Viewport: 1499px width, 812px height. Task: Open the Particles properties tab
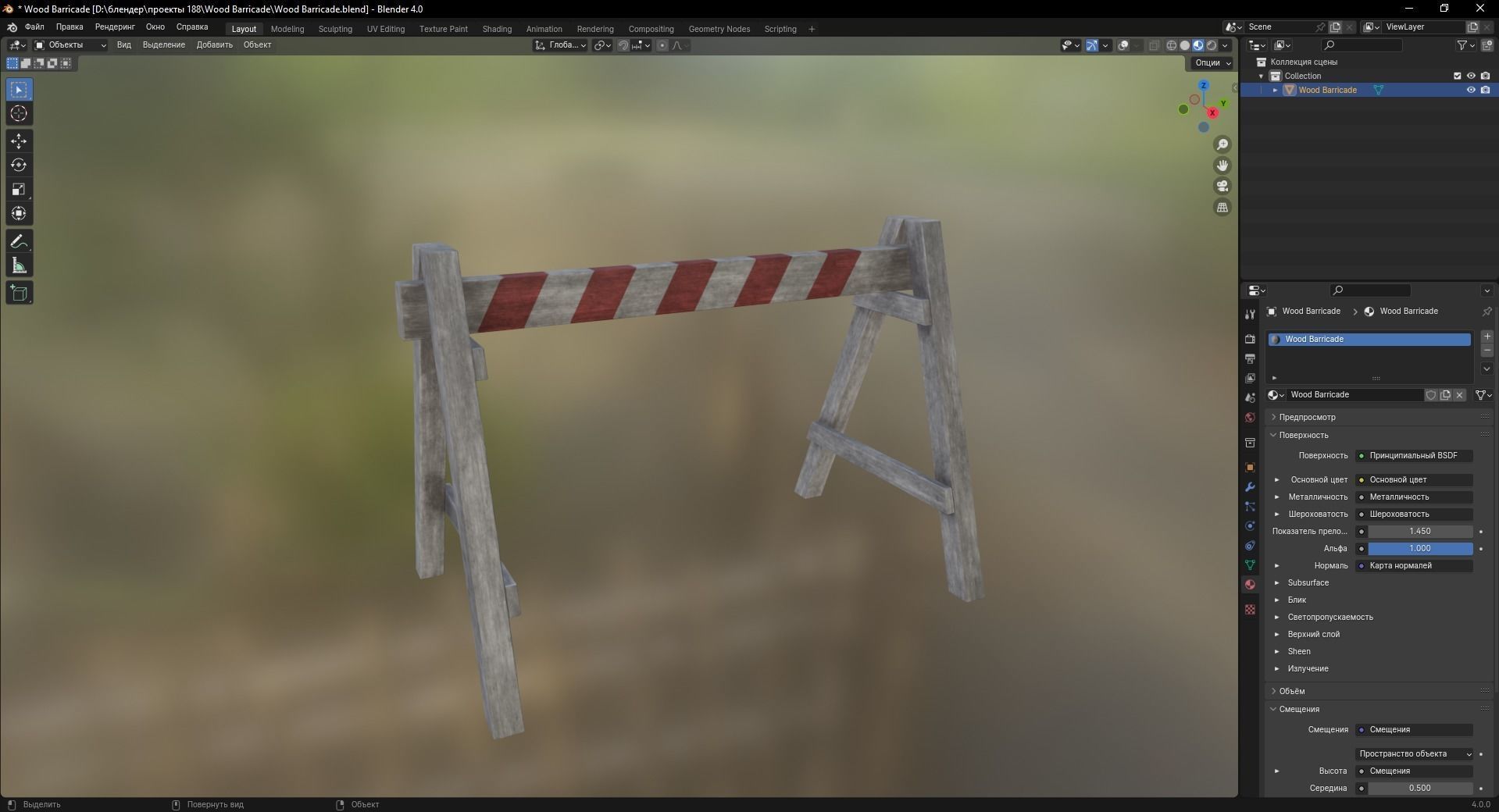1250,507
